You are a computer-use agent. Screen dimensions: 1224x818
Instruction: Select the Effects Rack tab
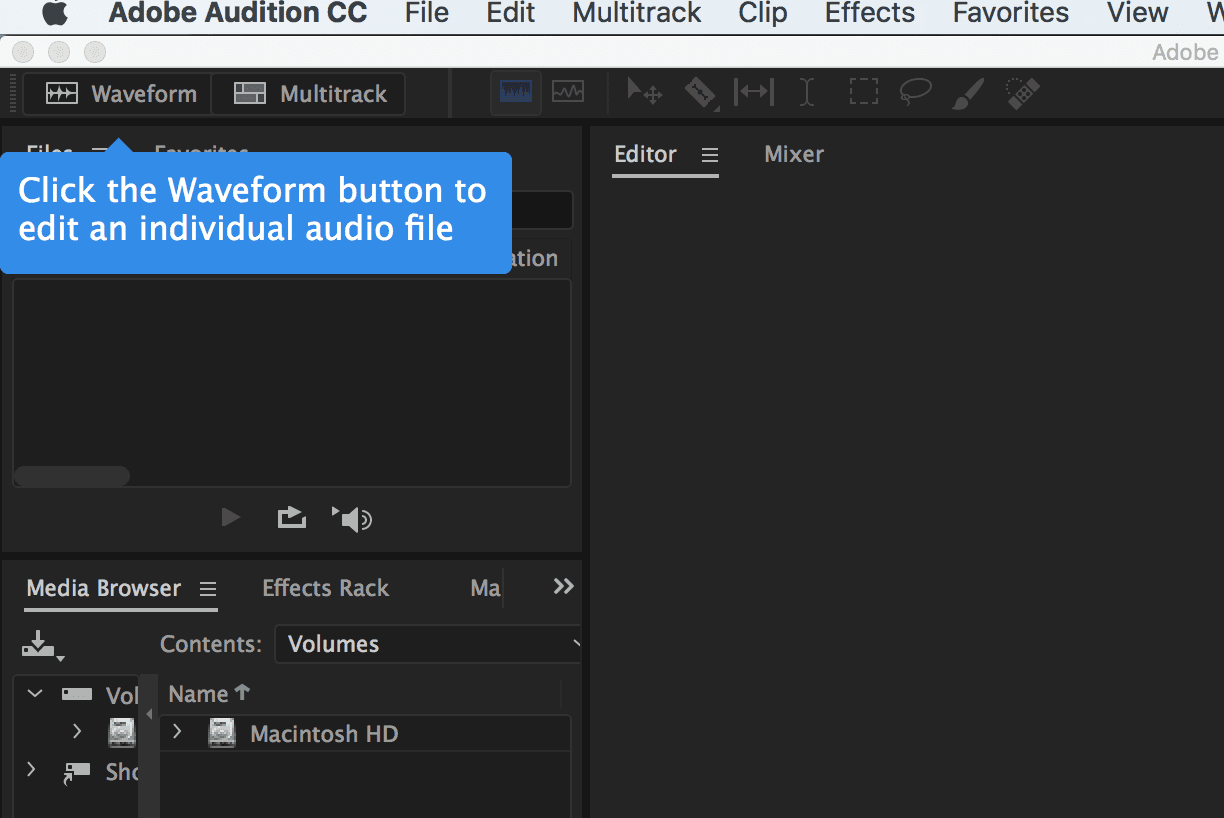pyautogui.click(x=325, y=588)
